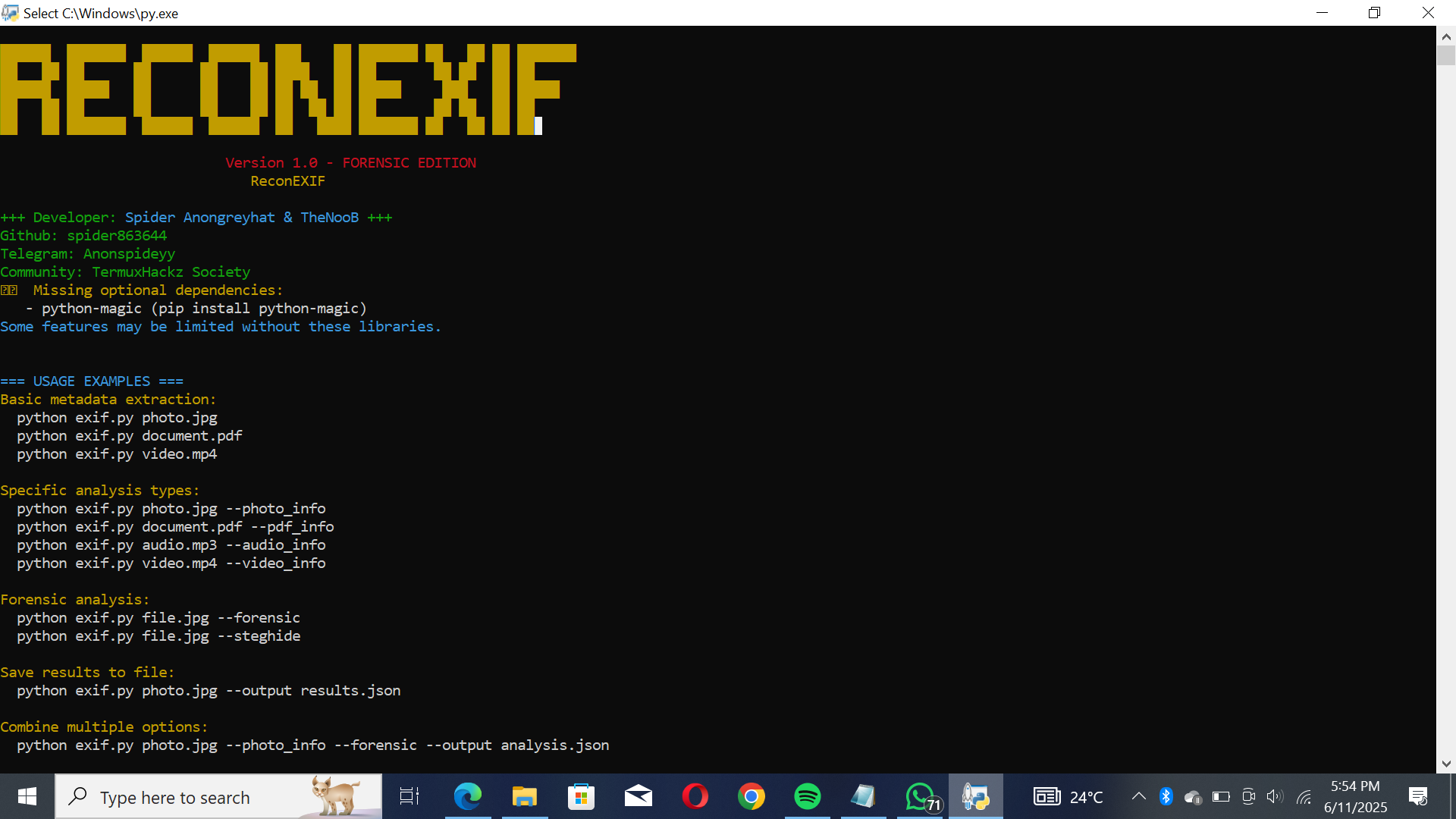Image resolution: width=1456 pixels, height=819 pixels.
Task: Click the scrollbar up arrow
Action: click(x=1446, y=36)
